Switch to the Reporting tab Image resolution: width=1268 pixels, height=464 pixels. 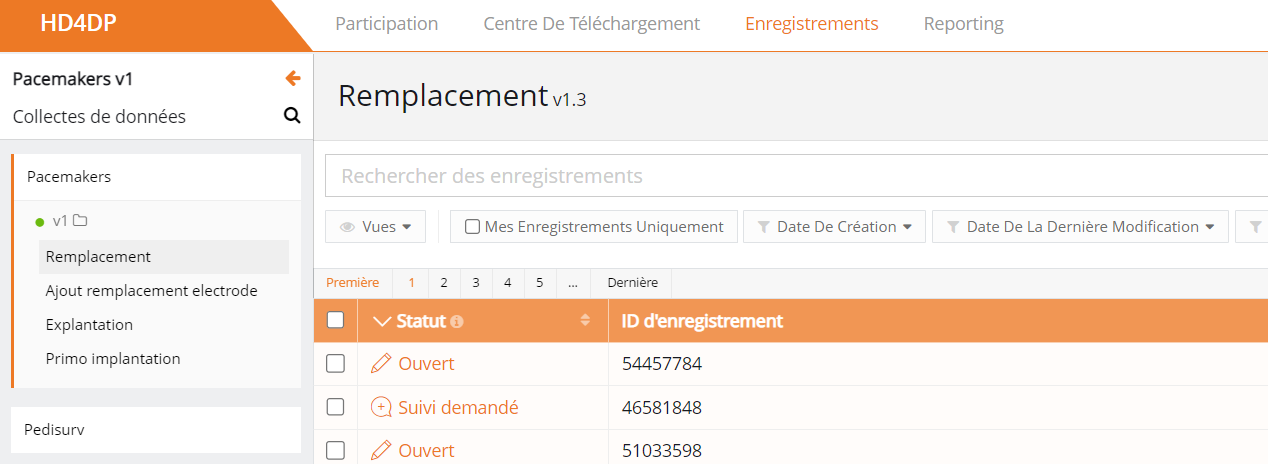click(x=963, y=24)
